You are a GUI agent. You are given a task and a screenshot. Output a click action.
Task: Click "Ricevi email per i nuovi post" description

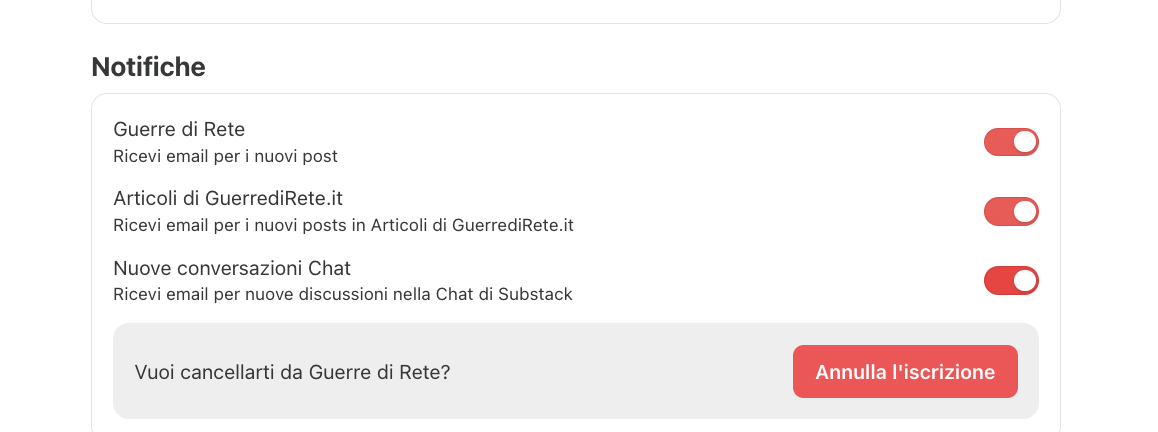(225, 156)
